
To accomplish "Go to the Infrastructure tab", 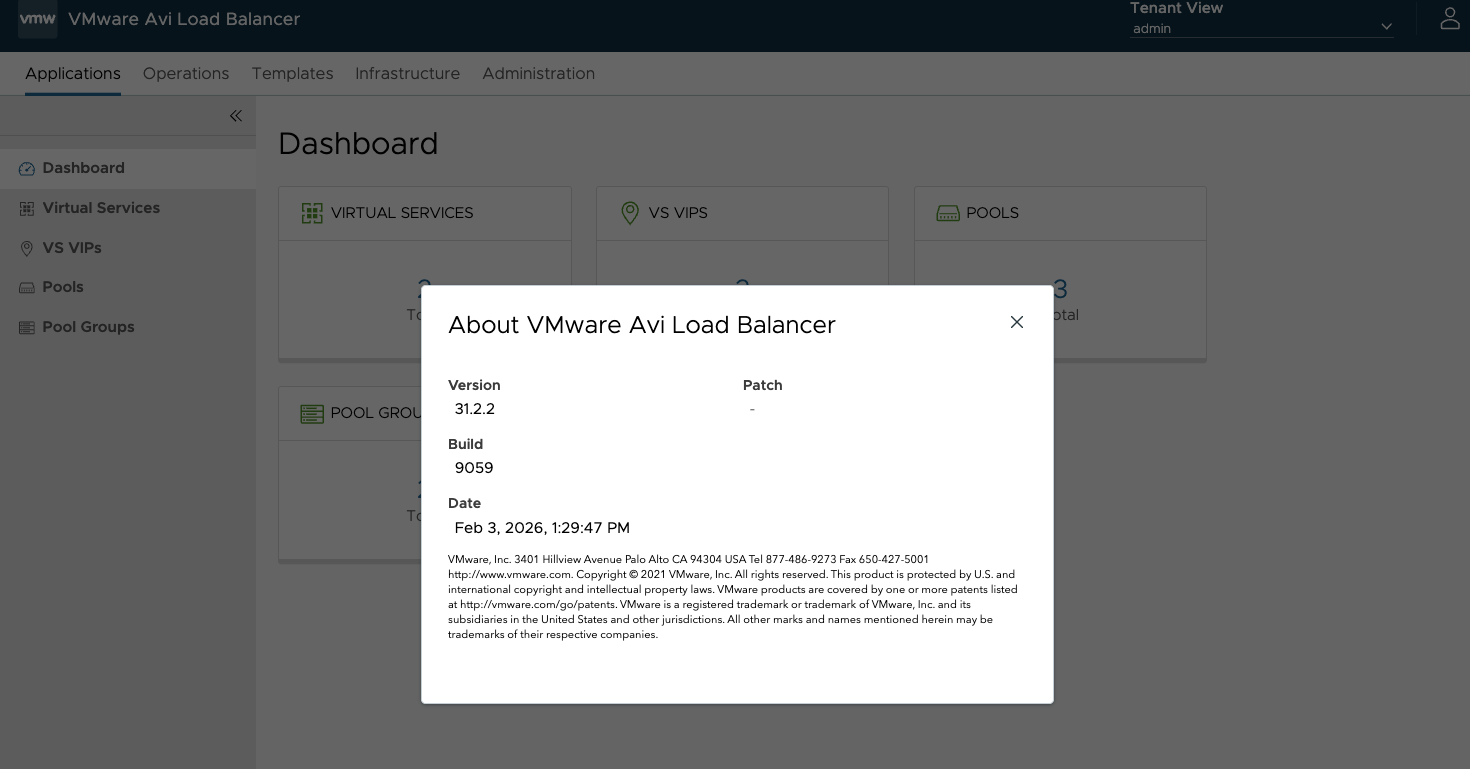I will pos(407,73).
